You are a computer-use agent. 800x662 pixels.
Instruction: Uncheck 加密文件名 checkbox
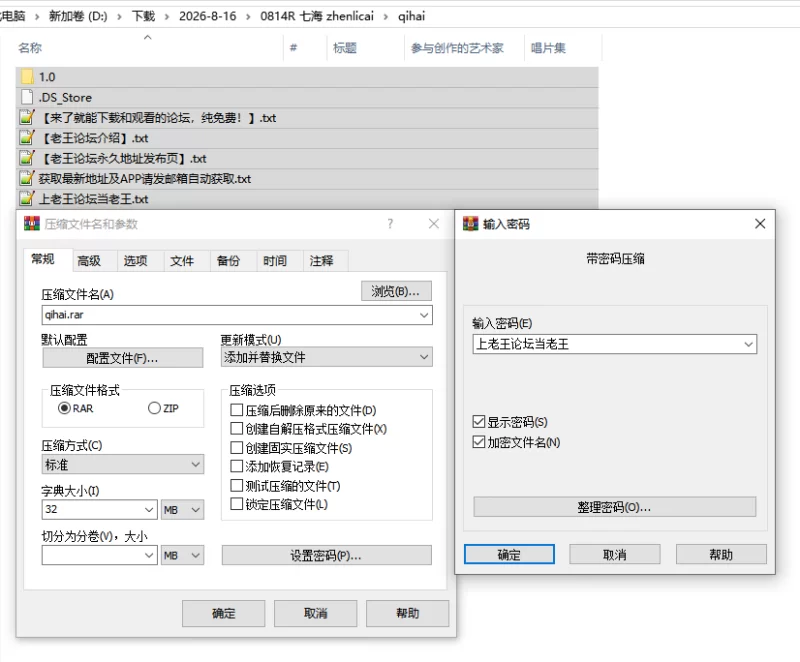[479, 442]
